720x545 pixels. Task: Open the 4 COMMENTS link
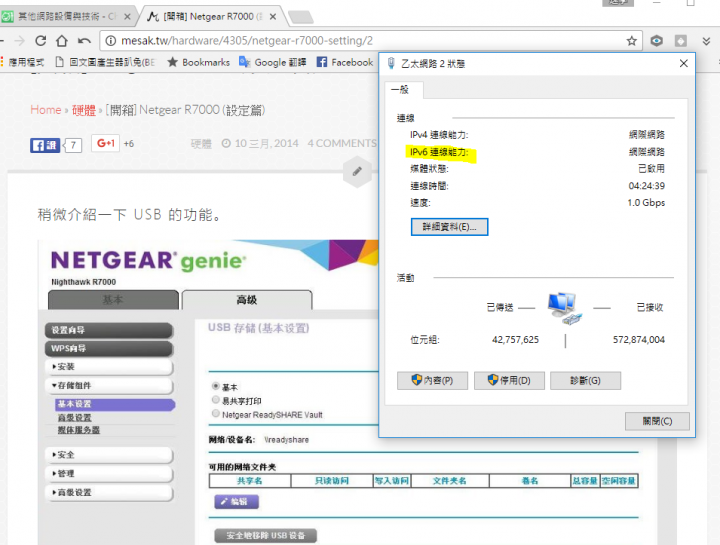342,143
